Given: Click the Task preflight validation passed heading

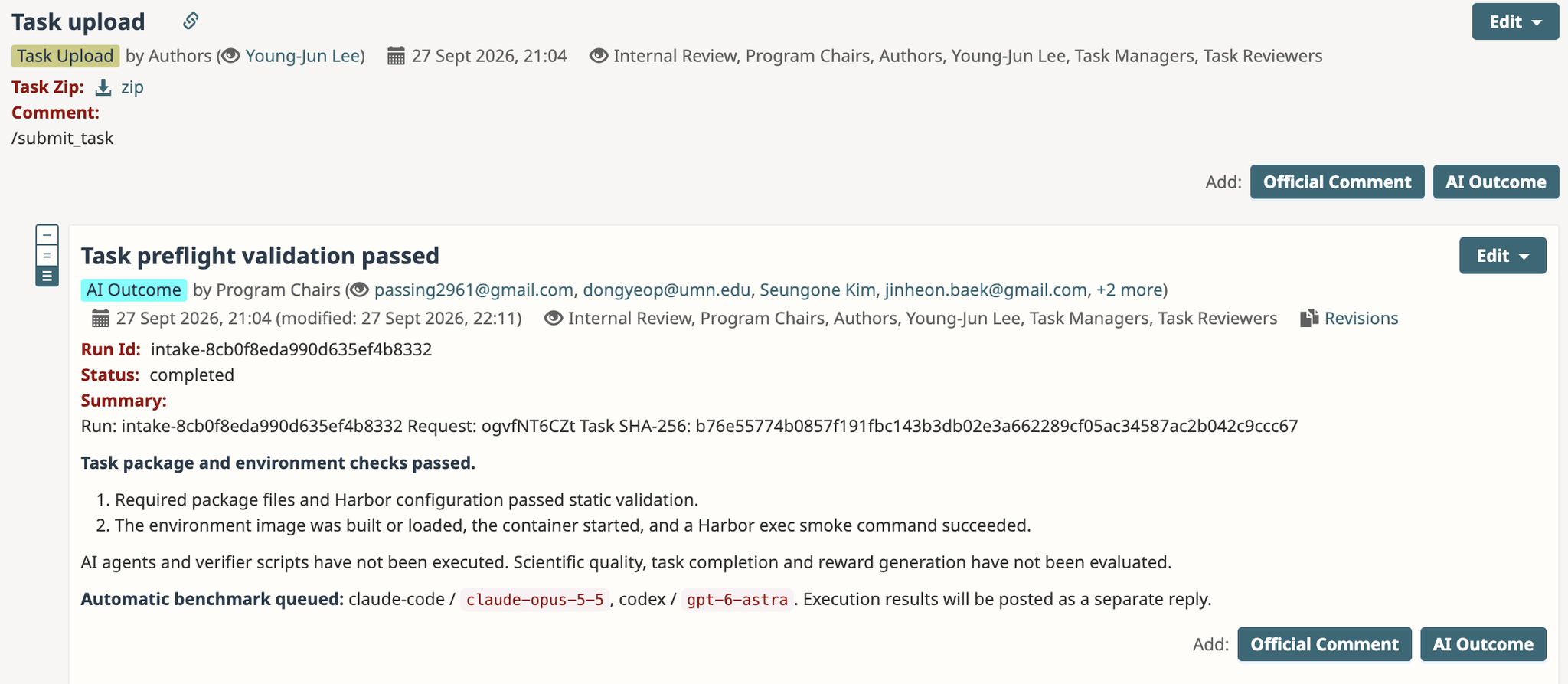Looking at the screenshot, I should coord(260,256).
